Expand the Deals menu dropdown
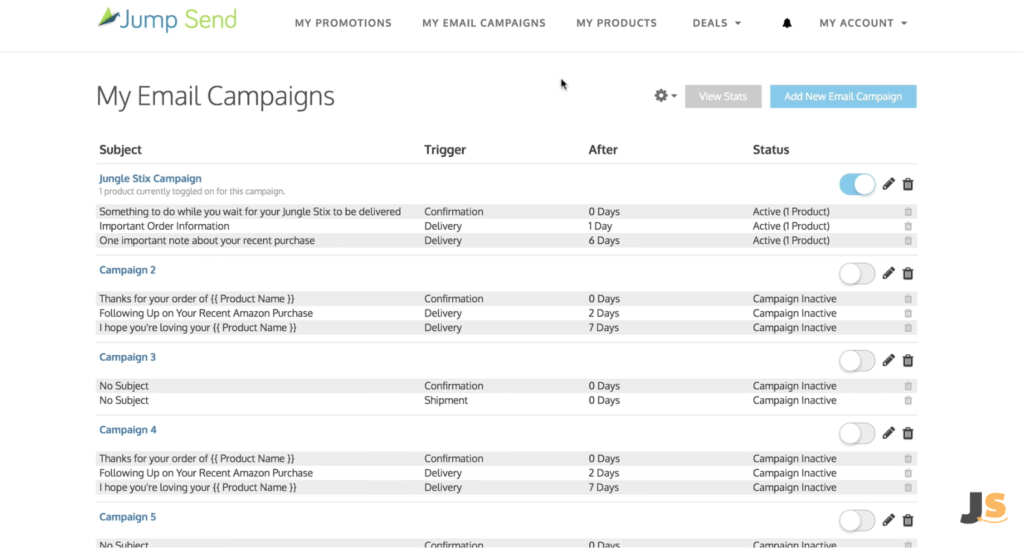 (716, 23)
